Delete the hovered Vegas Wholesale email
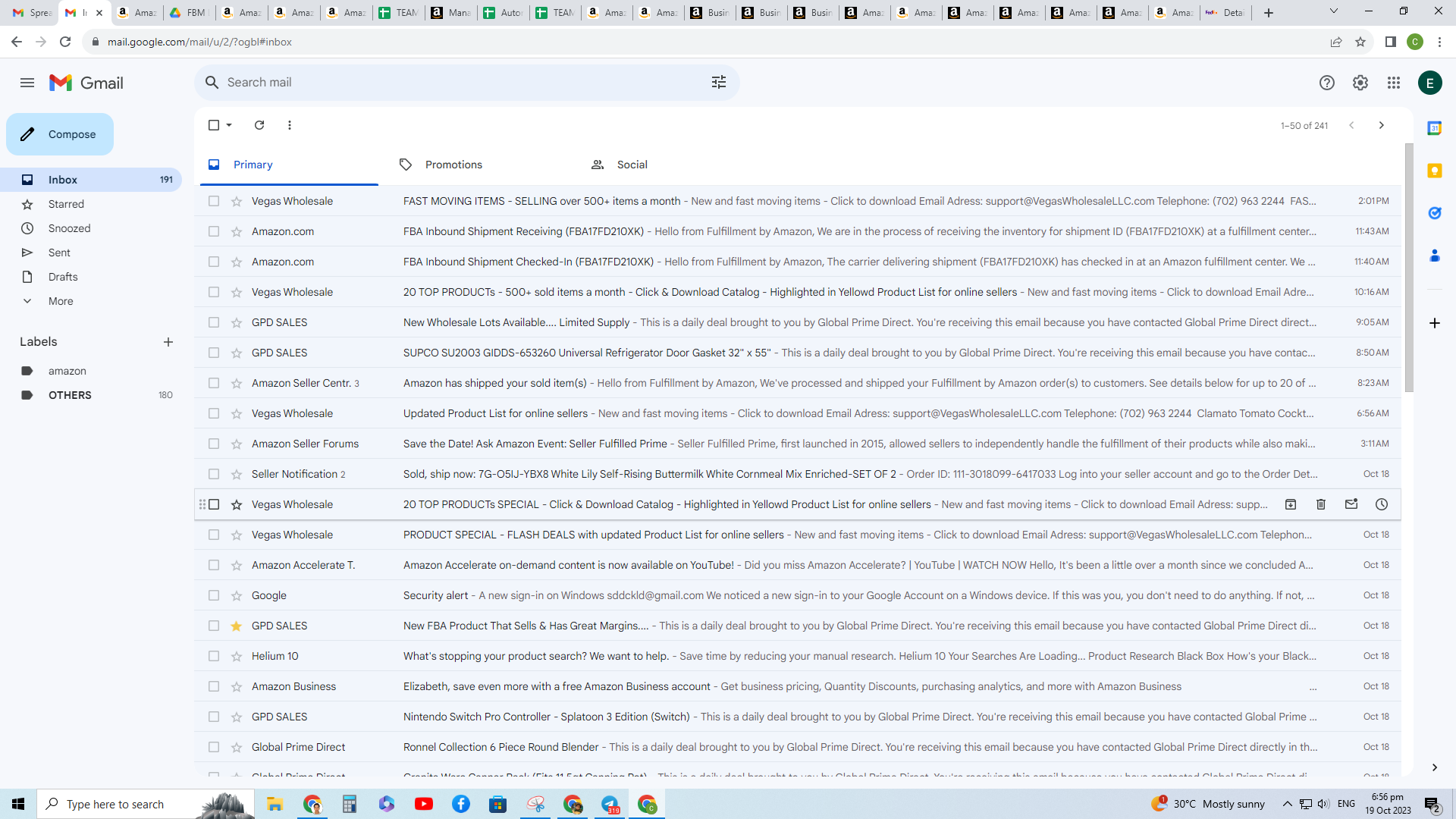This screenshot has width=1456, height=819. 1321,504
